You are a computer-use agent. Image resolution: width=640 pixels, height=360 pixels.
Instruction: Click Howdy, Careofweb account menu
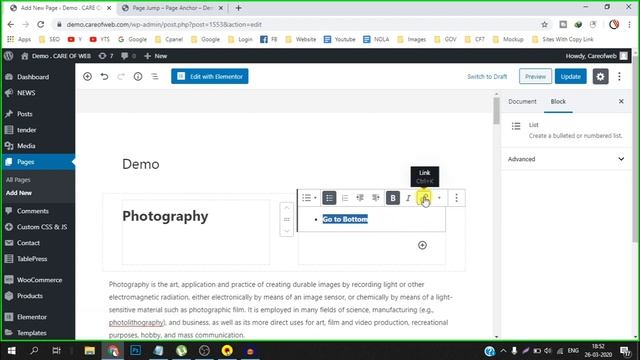(596, 56)
